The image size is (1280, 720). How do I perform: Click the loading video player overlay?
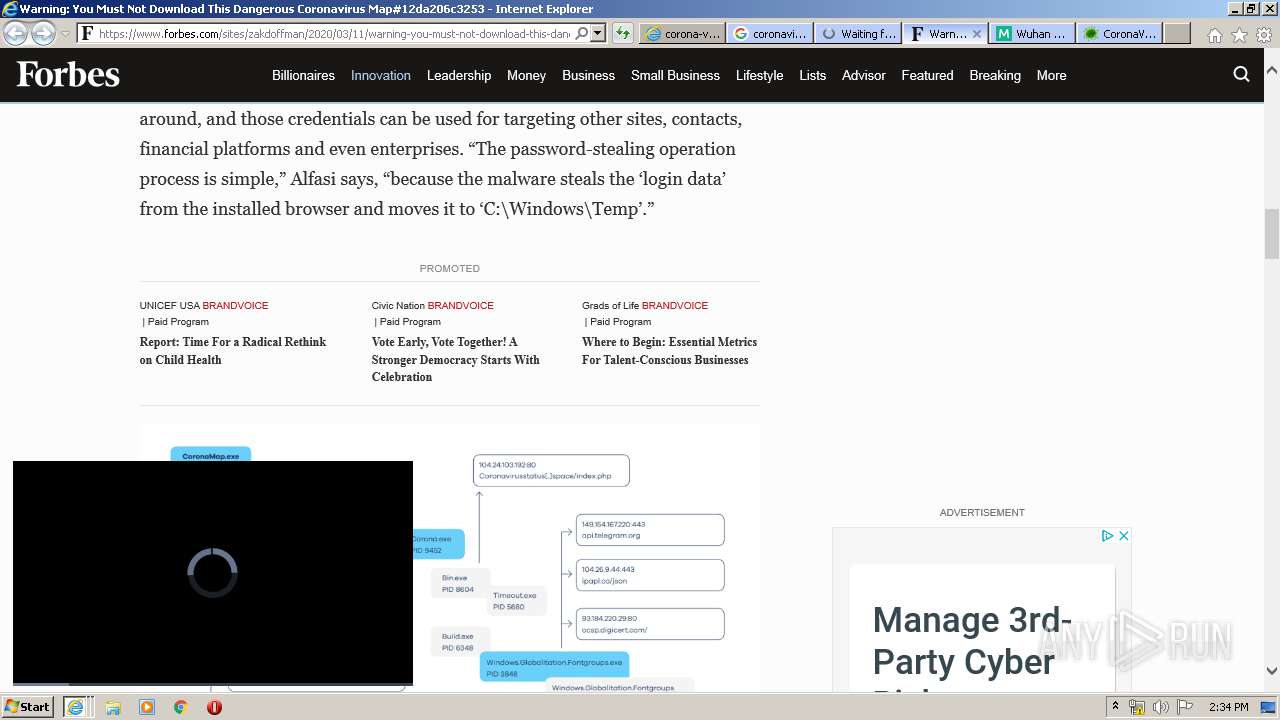coord(213,572)
